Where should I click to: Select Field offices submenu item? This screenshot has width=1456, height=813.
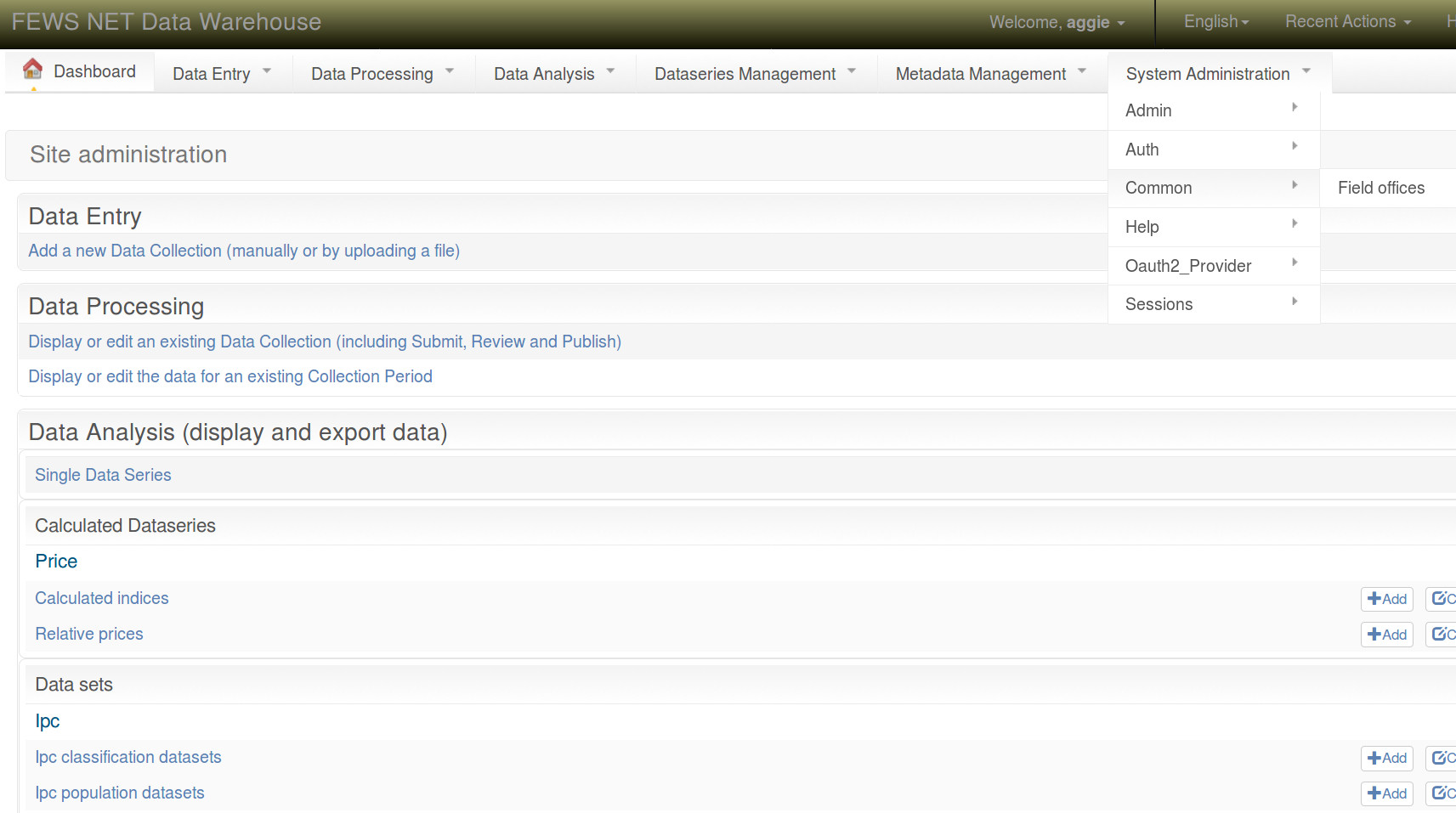point(1380,188)
